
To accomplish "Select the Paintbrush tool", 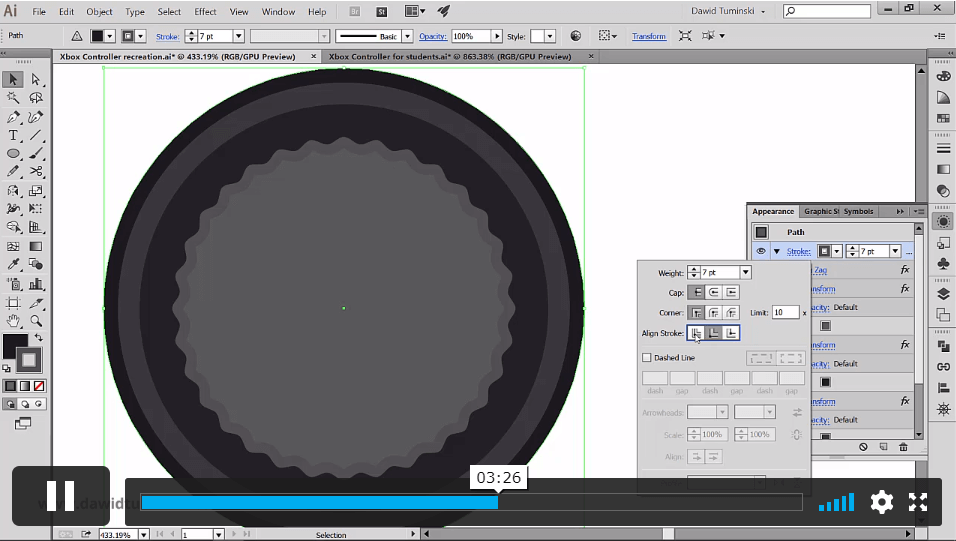I will pyautogui.click(x=35, y=154).
